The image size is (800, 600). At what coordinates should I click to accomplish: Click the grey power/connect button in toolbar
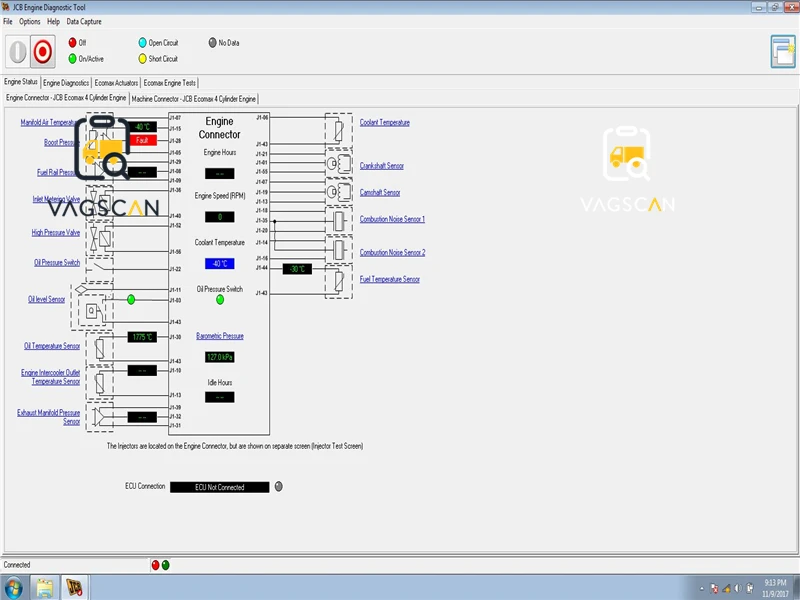pyautogui.click(x=17, y=52)
